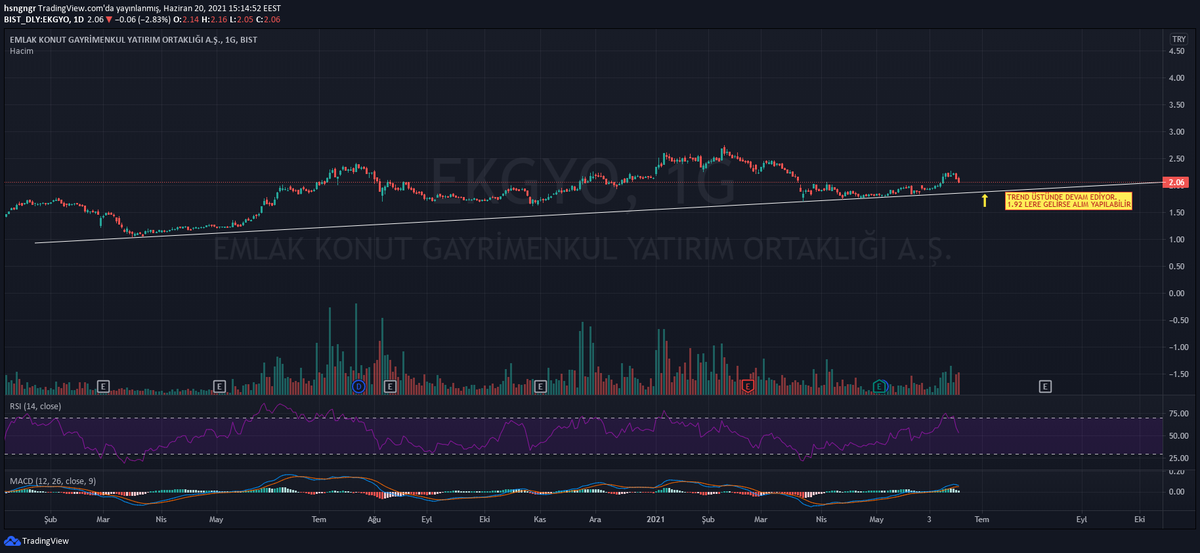
Task: Click the 0.50 price axis label
Action: (1177, 267)
